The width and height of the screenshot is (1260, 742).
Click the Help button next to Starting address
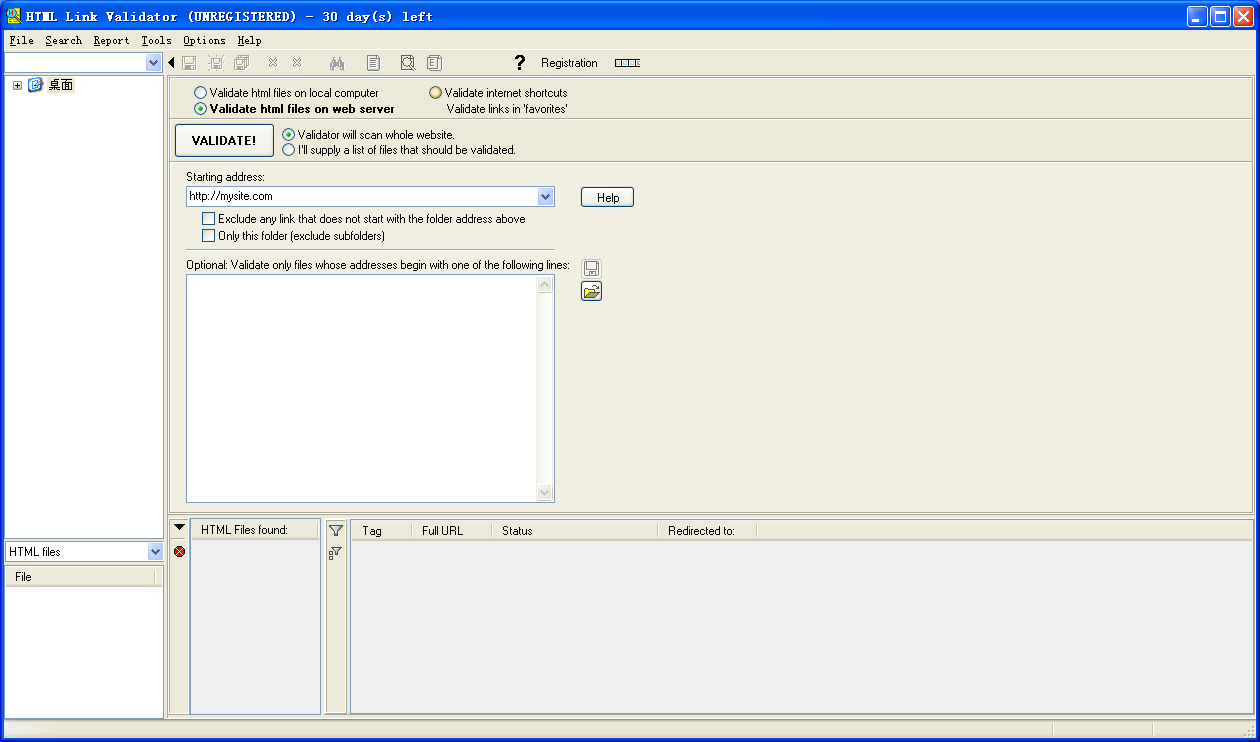pos(608,198)
